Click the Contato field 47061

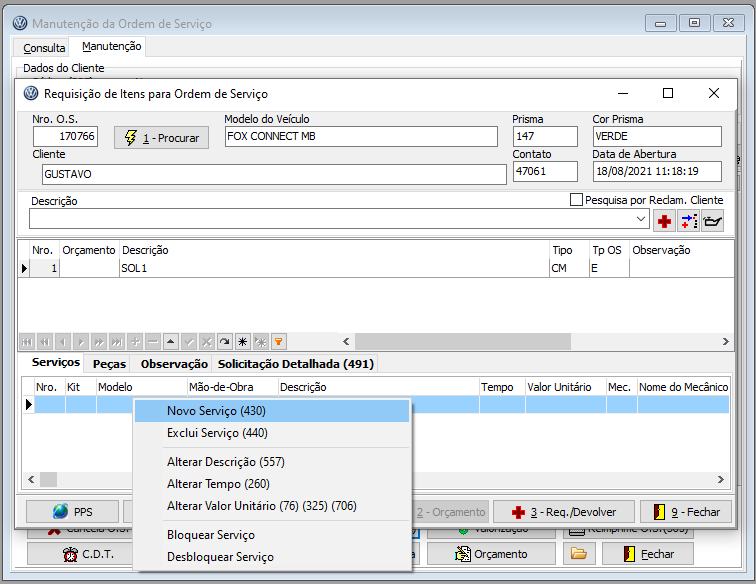coord(545,171)
